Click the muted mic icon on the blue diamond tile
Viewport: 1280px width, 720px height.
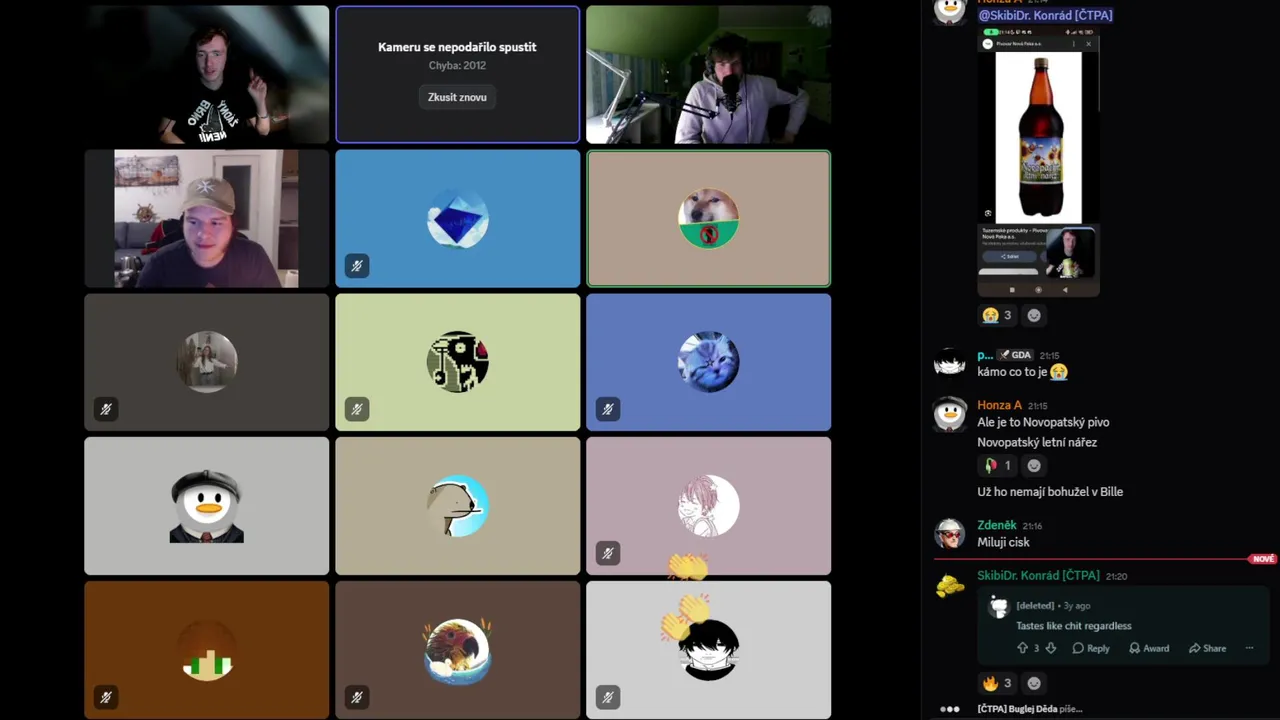tap(357, 265)
